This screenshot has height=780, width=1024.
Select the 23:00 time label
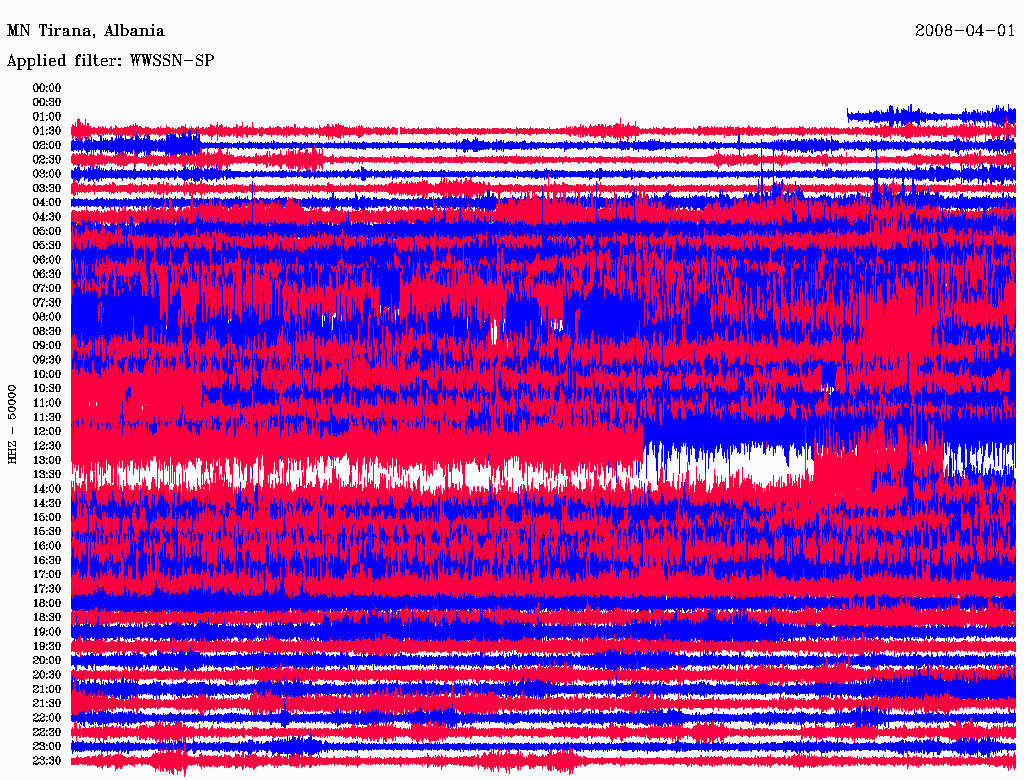tap(46, 746)
